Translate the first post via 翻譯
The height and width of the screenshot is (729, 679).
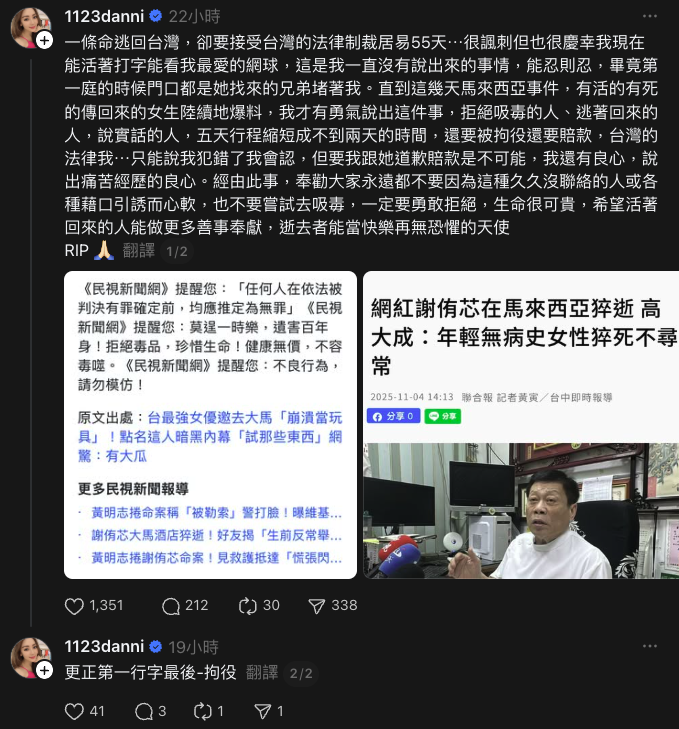[x=139, y=251]
